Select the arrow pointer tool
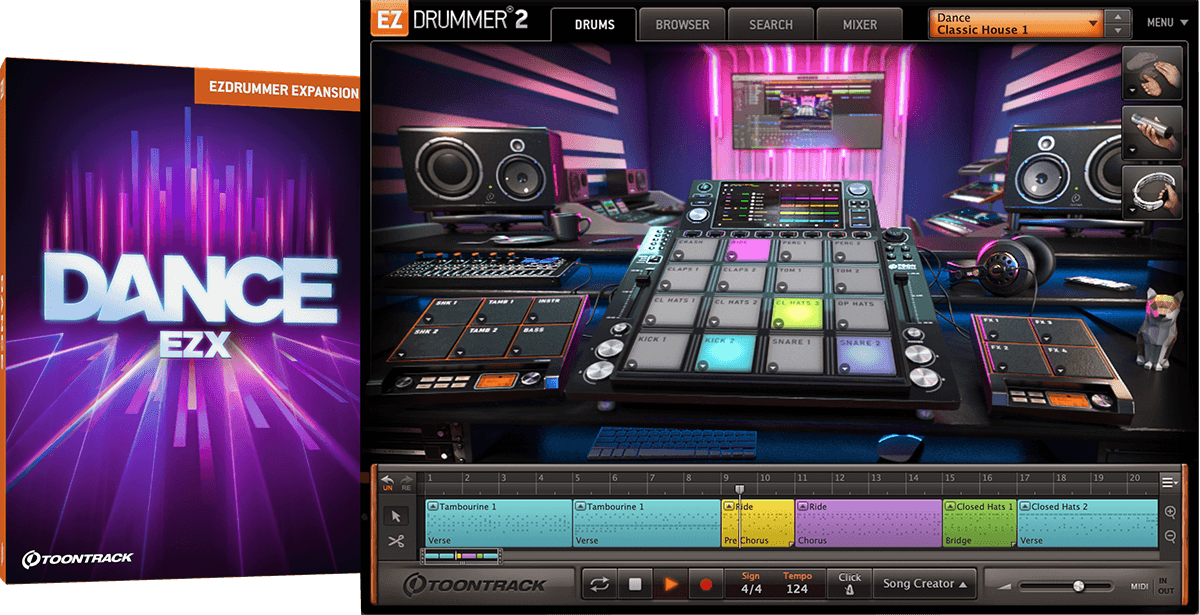 point(396,516)
